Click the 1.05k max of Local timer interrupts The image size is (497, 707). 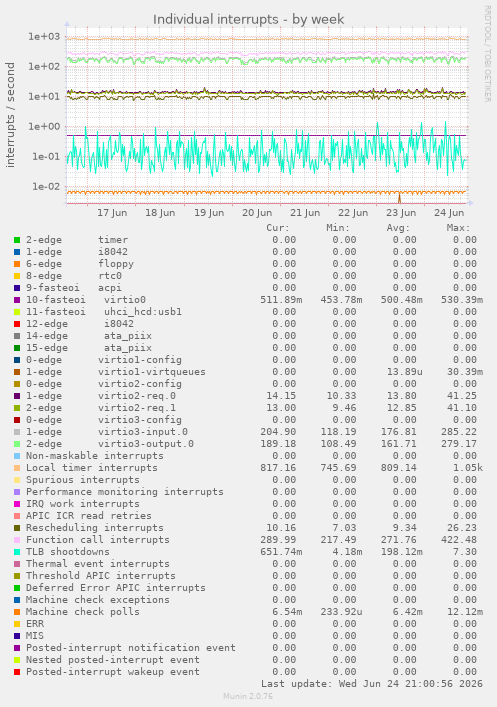pyautogui.click(x=468, y=468)
